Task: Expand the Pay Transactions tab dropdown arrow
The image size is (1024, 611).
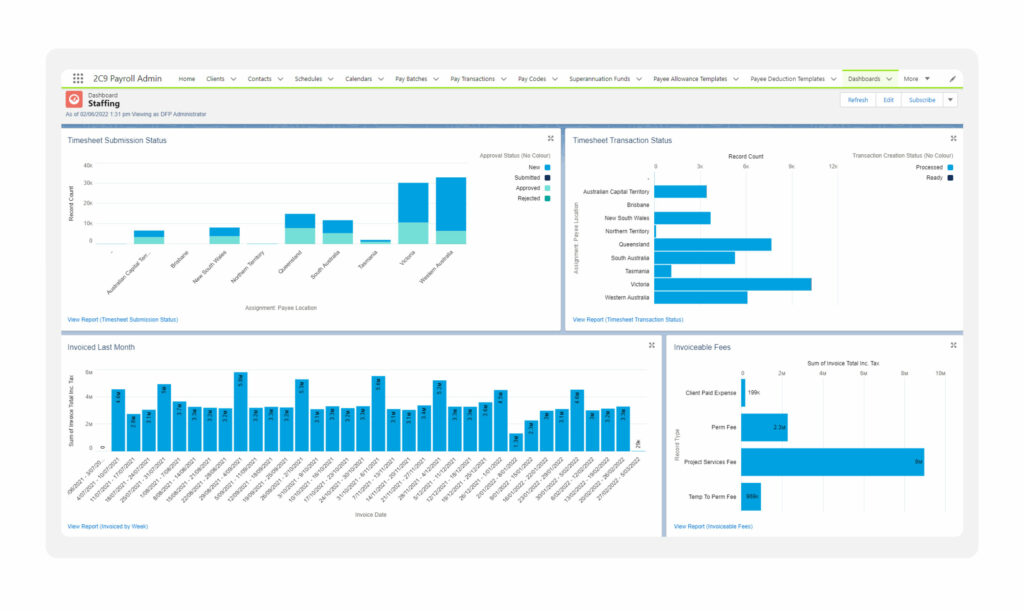Action: tap(504, 79)
